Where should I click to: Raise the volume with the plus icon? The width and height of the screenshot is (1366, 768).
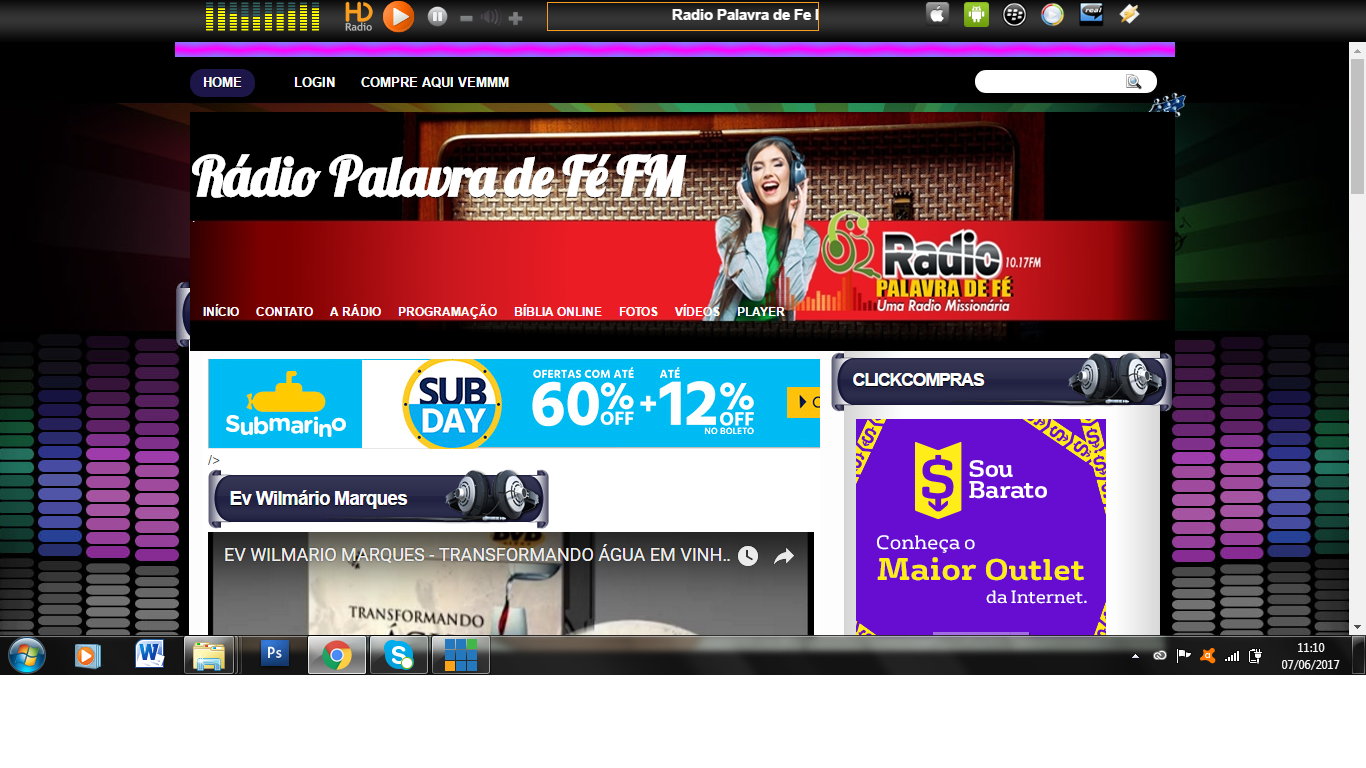pos(515,17)
